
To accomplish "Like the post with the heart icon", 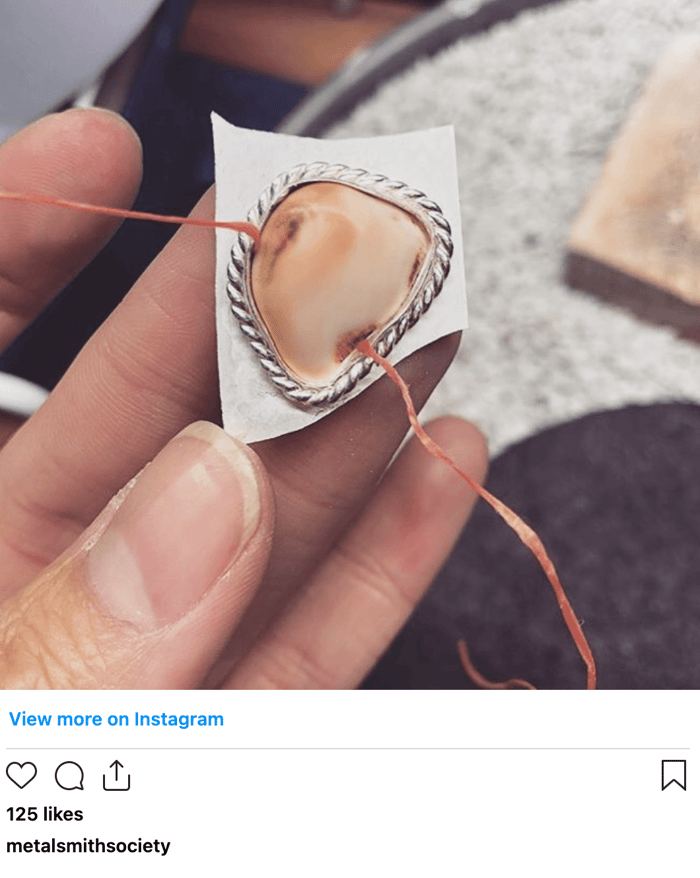I will [21, 776].
